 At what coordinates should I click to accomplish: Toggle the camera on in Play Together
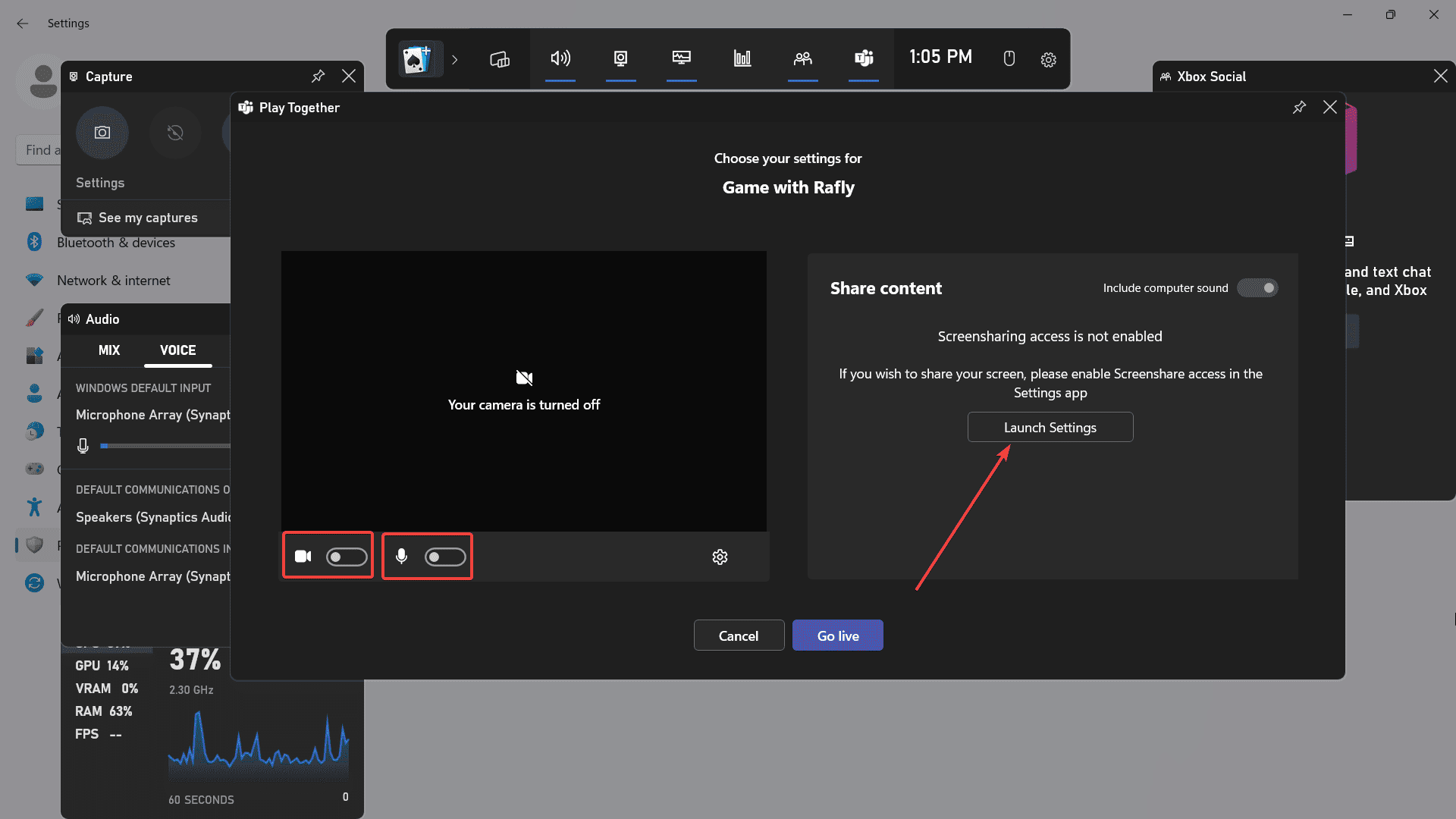point(345,556)
